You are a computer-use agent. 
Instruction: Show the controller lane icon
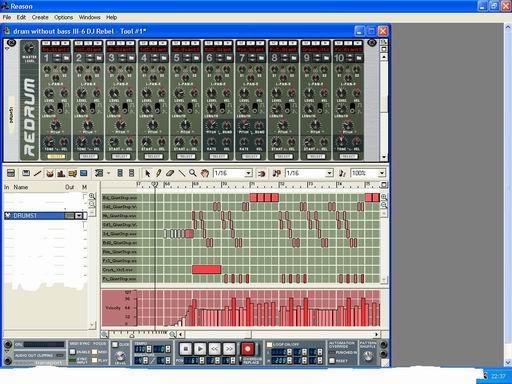[84, 173]
